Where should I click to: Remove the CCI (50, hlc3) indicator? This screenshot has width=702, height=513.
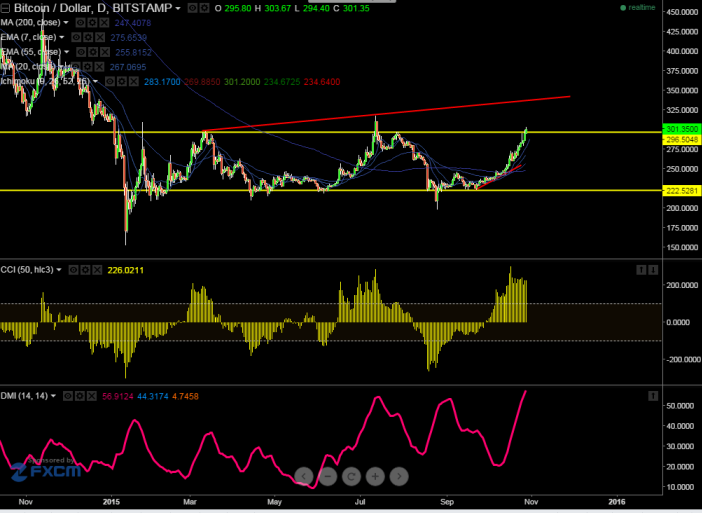tap(97, 270)
